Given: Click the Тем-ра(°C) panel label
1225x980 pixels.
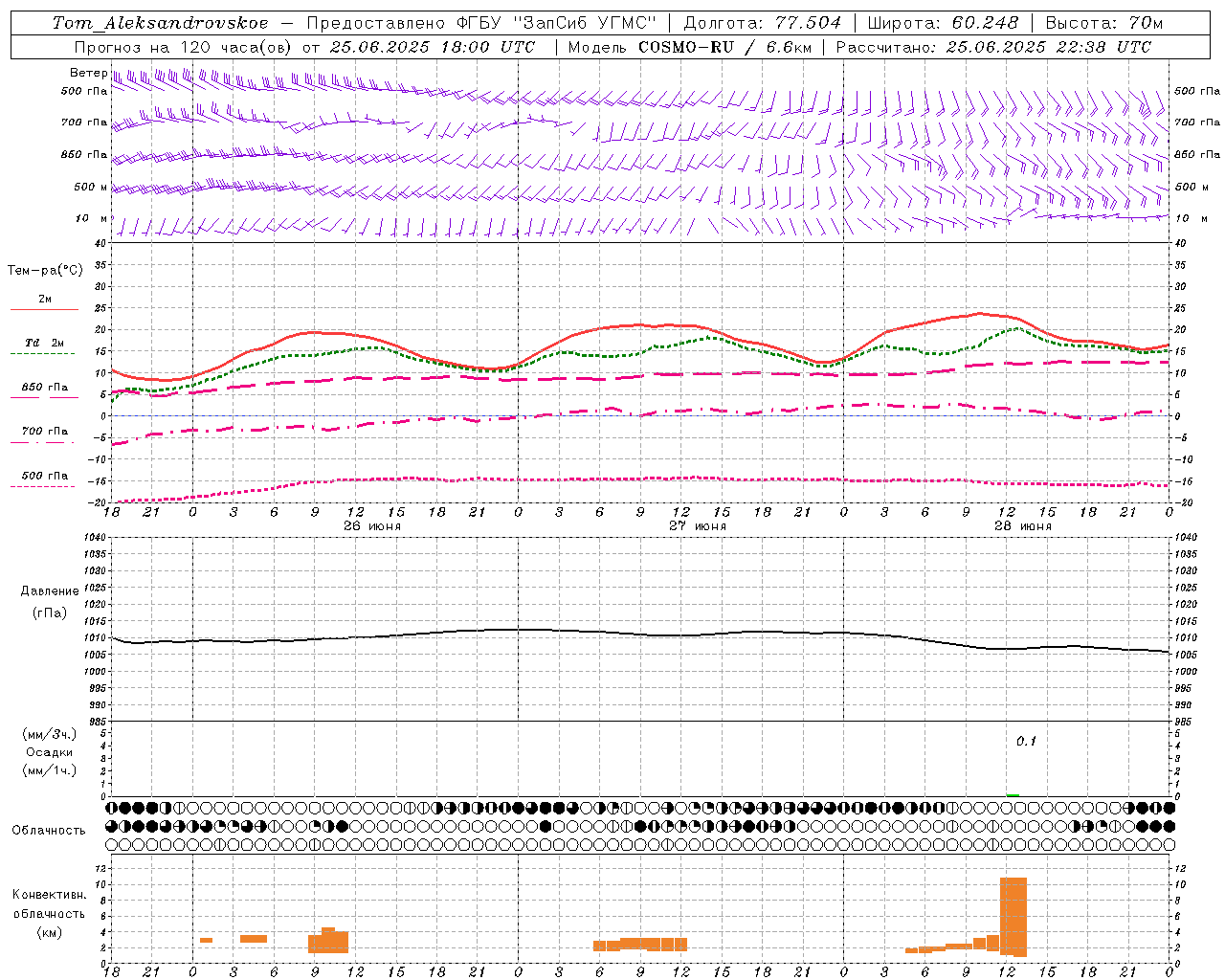Looking at the screenshot, I should pyautogui.click(x=45, y=271).
